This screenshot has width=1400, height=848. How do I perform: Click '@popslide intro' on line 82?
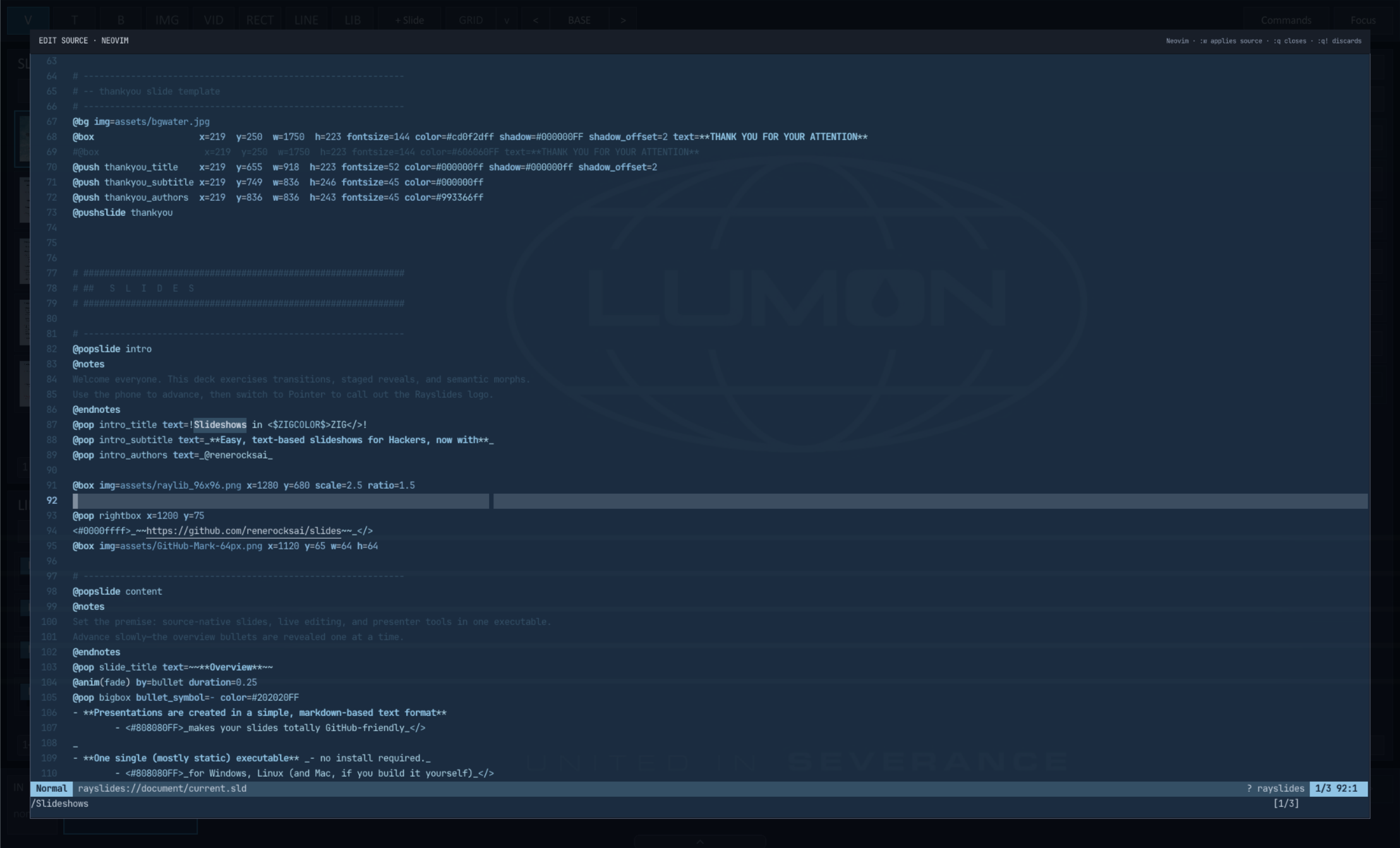pyautogui.click(x=112, y=349)
